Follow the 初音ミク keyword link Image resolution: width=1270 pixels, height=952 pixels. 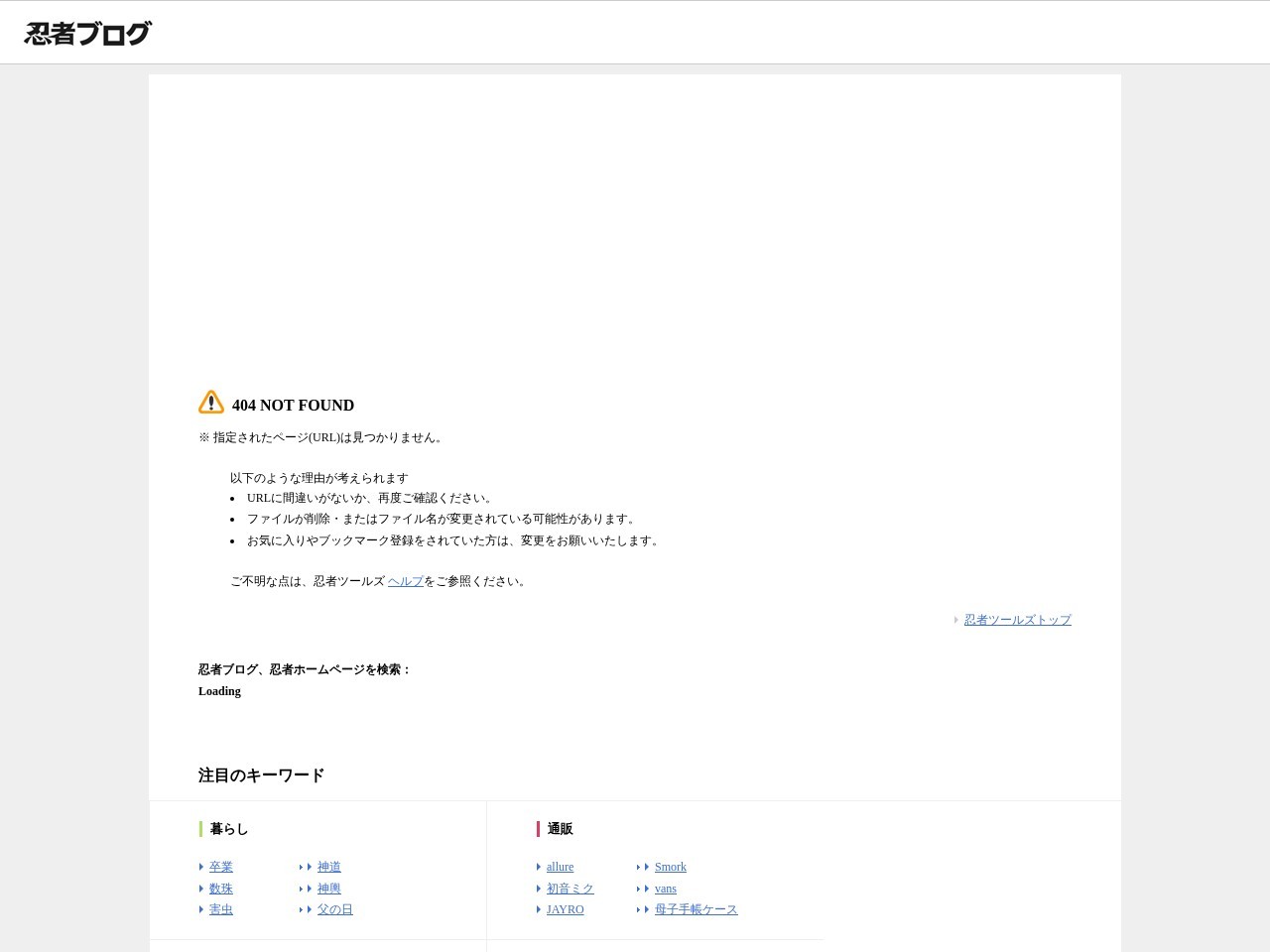[x=570, y=889]
